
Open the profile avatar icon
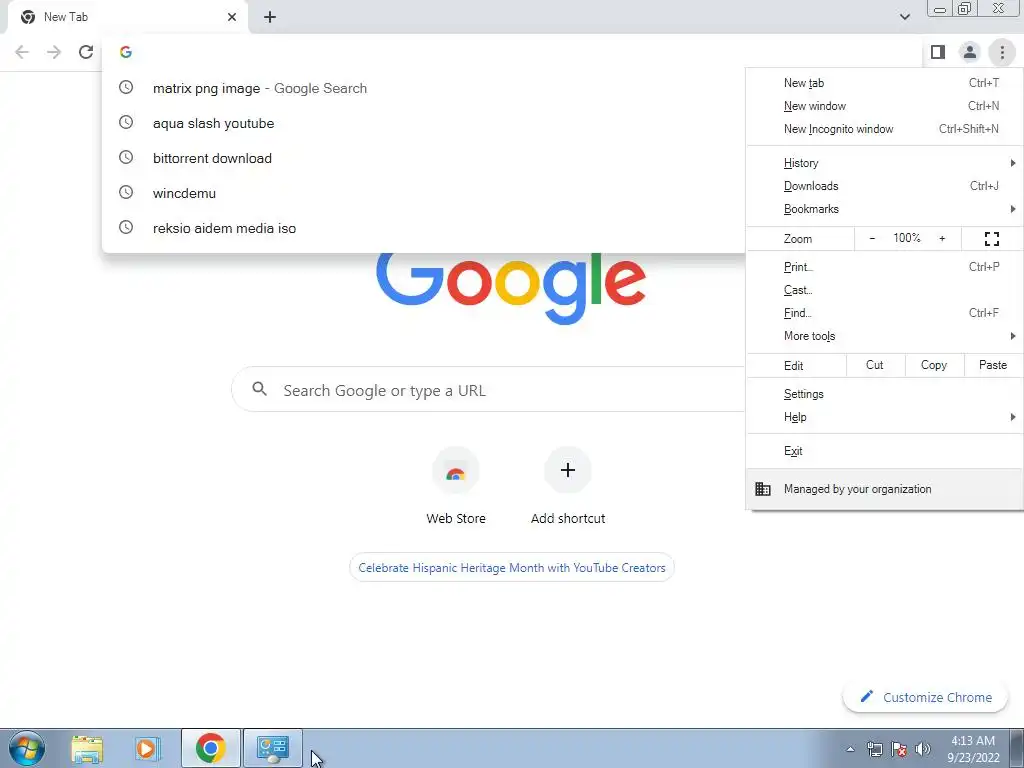[970, 52]
